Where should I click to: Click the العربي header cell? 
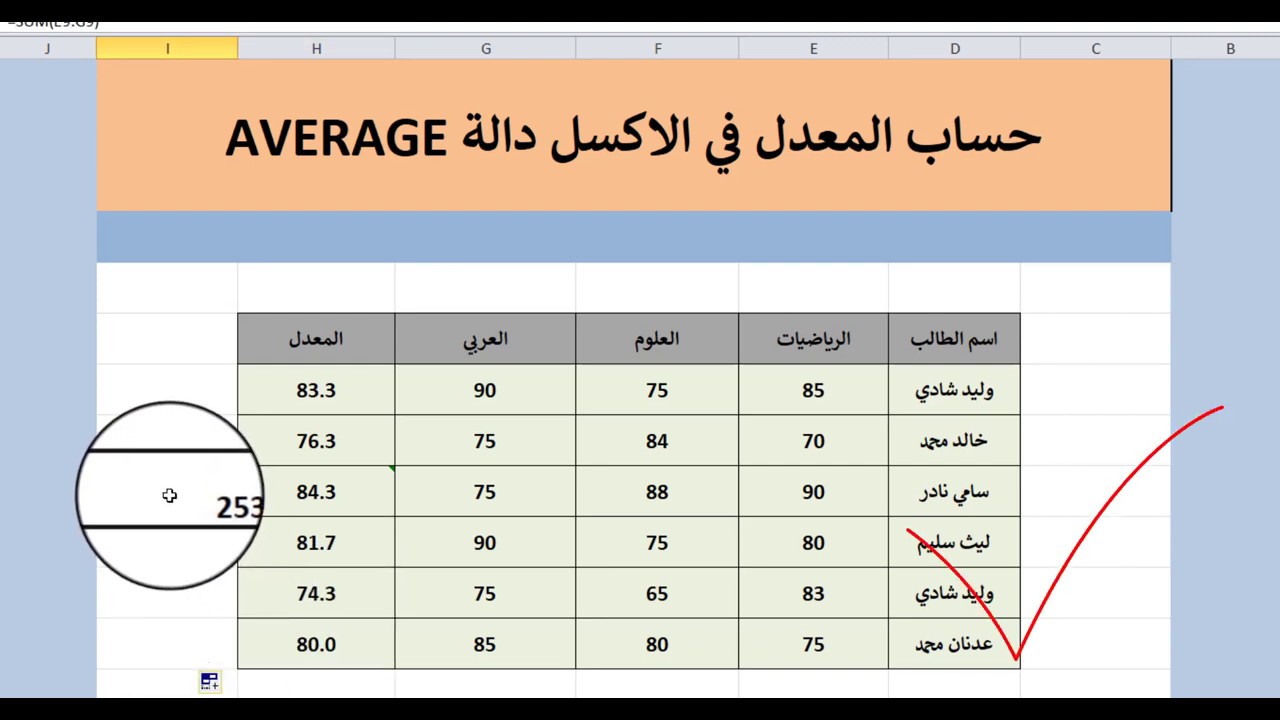tap(485, 339)
